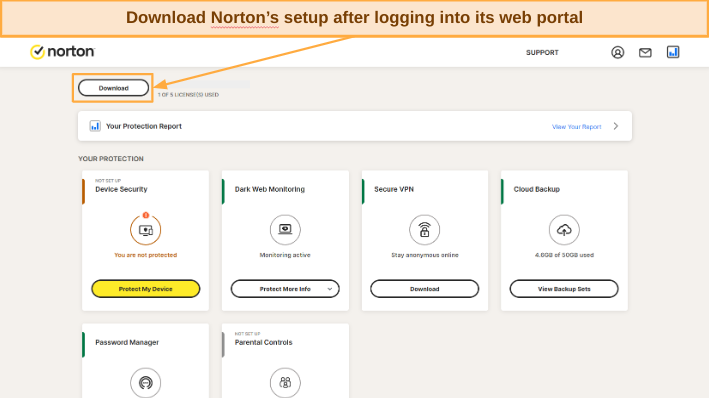This screenshot has width=709, height=398.
Task: Click the Protection Report bar chart icon
Action: point(95,126)
